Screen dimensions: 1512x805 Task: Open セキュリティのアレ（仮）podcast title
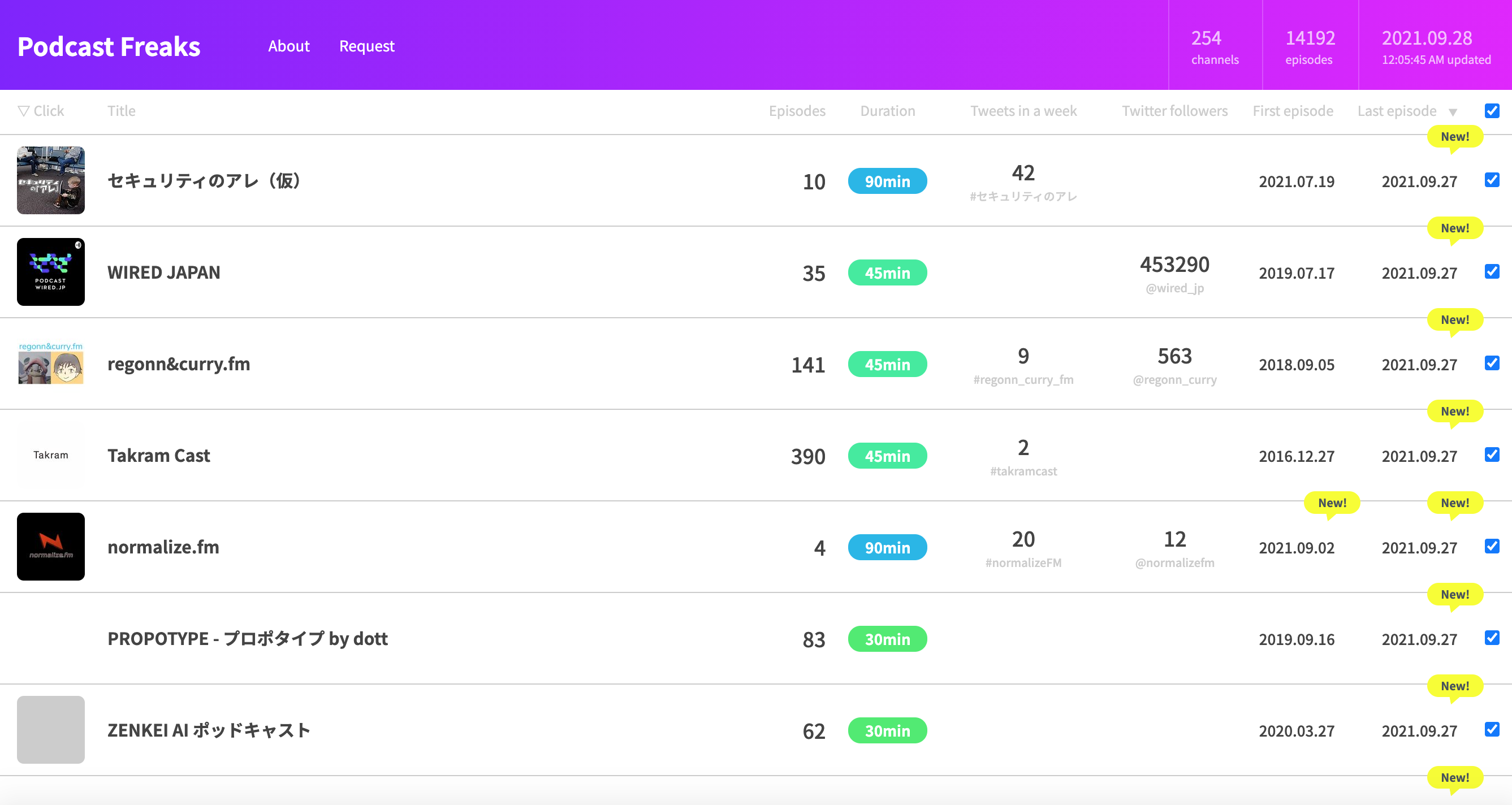pyautogui.click(x=204, y=181)
